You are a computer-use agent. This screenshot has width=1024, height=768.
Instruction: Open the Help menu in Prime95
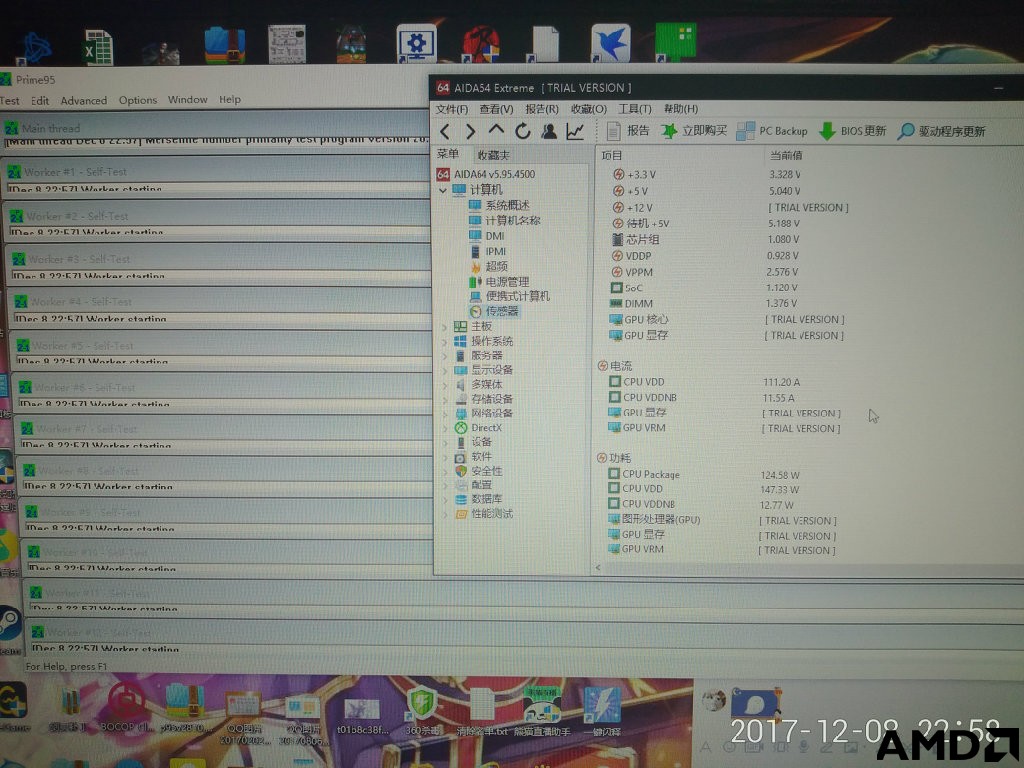230,99
